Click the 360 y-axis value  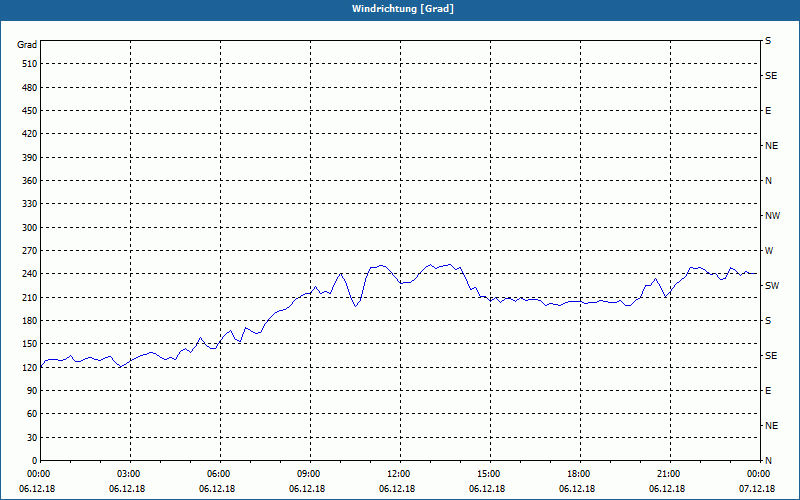point(30,181)
